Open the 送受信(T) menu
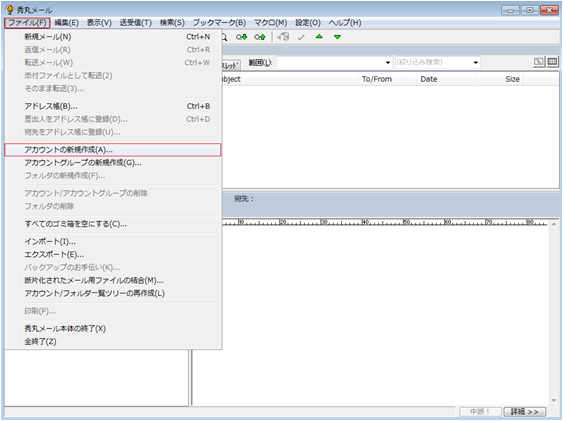 point(136,23)
